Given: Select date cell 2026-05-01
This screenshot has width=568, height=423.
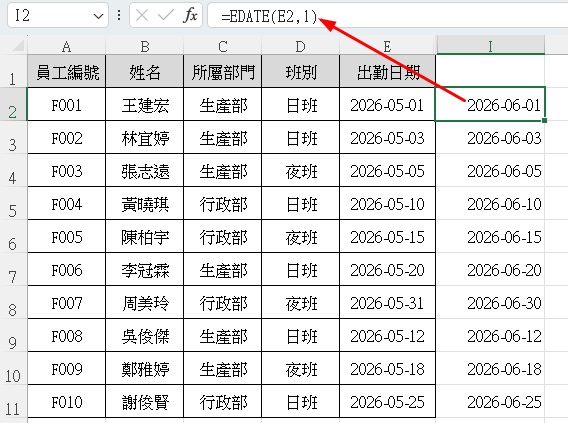Looking at the screenshot, I should [x=387, y=104].
